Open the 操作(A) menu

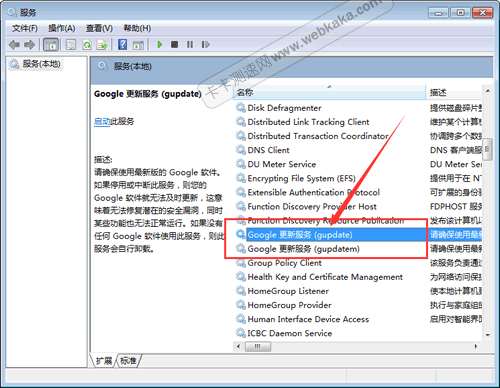coord(62,28)
